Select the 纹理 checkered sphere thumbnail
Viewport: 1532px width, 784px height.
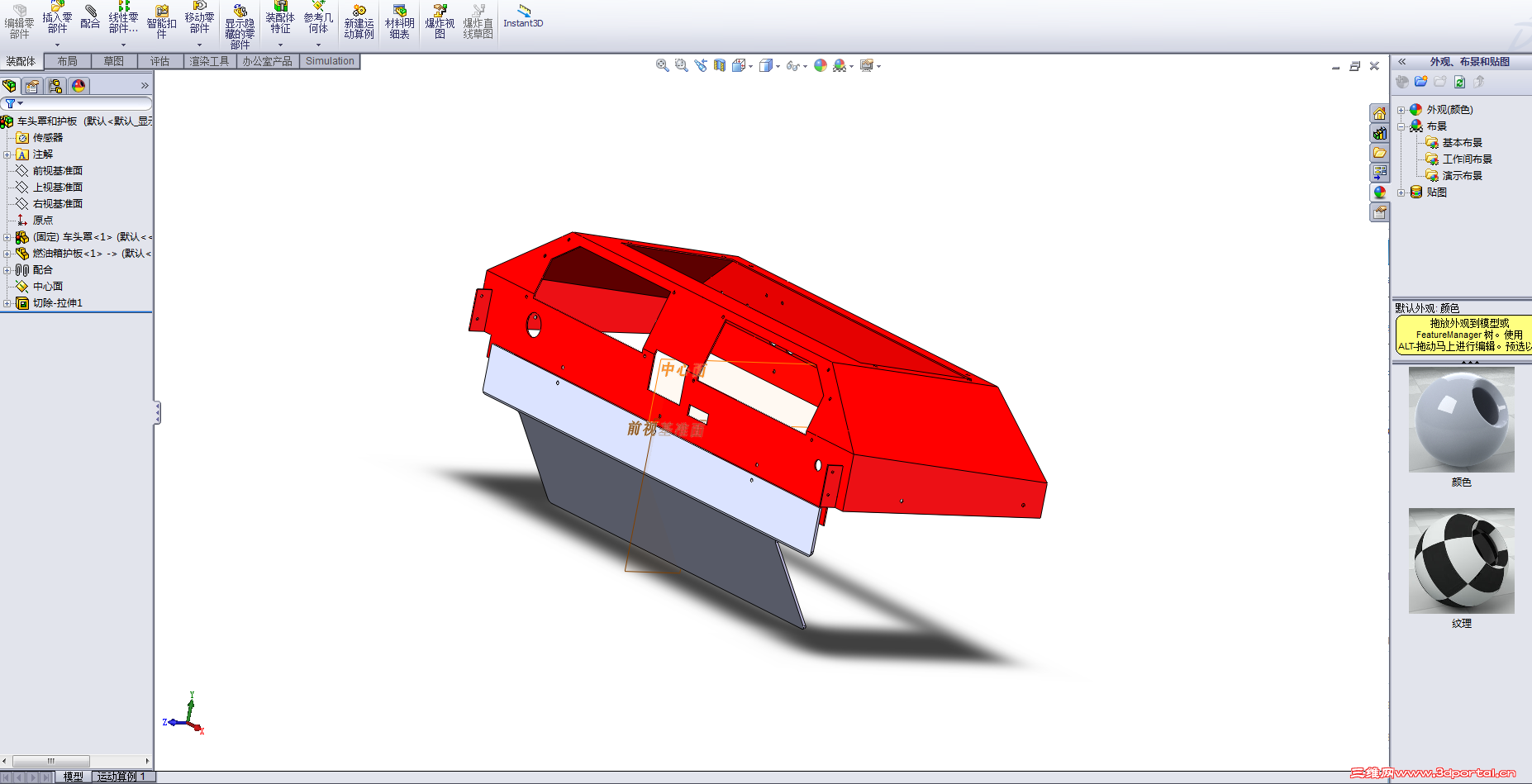tap(1462, 561)
